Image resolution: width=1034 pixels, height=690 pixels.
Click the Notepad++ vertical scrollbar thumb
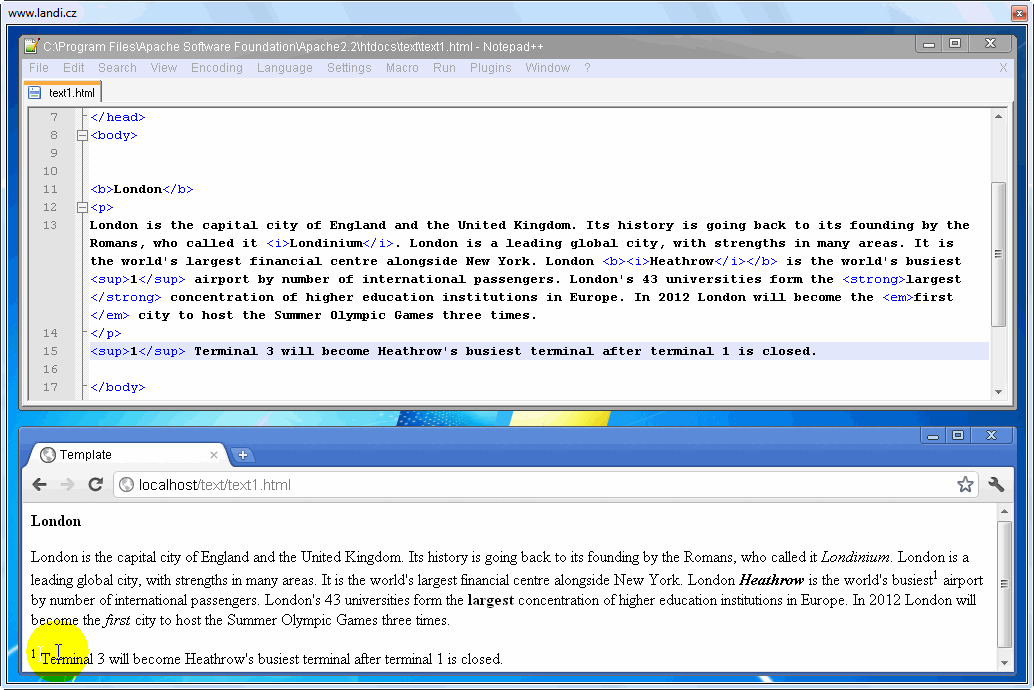tap(998, 254)
